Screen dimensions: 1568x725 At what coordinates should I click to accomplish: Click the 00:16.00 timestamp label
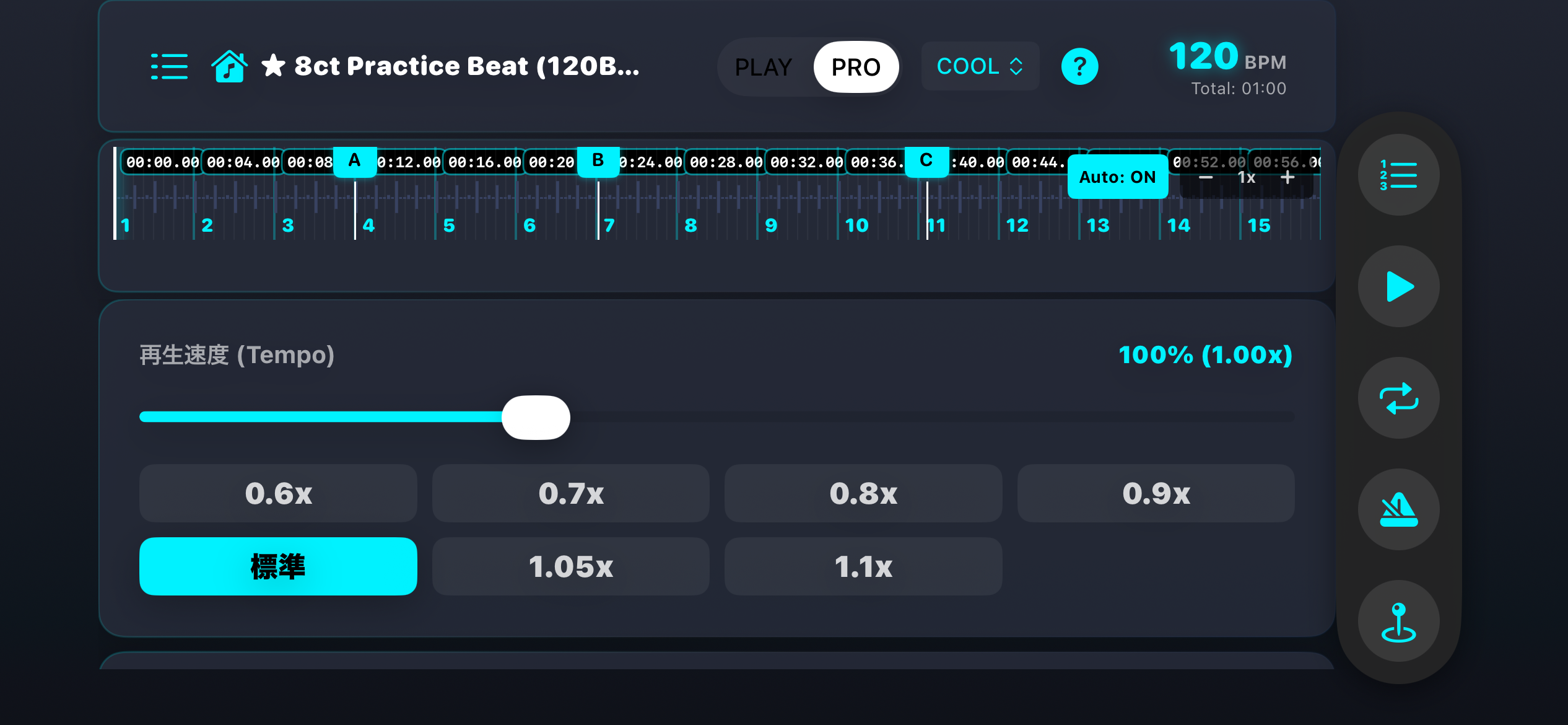tap(484, 162)
